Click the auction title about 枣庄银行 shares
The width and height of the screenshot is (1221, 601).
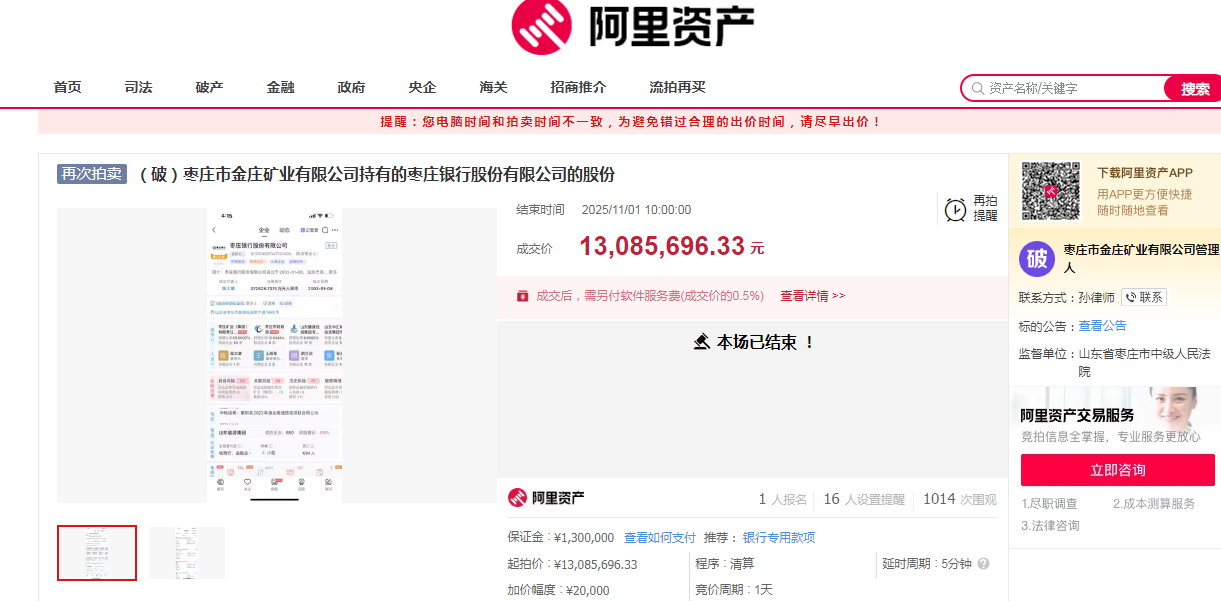pos(375,174)
